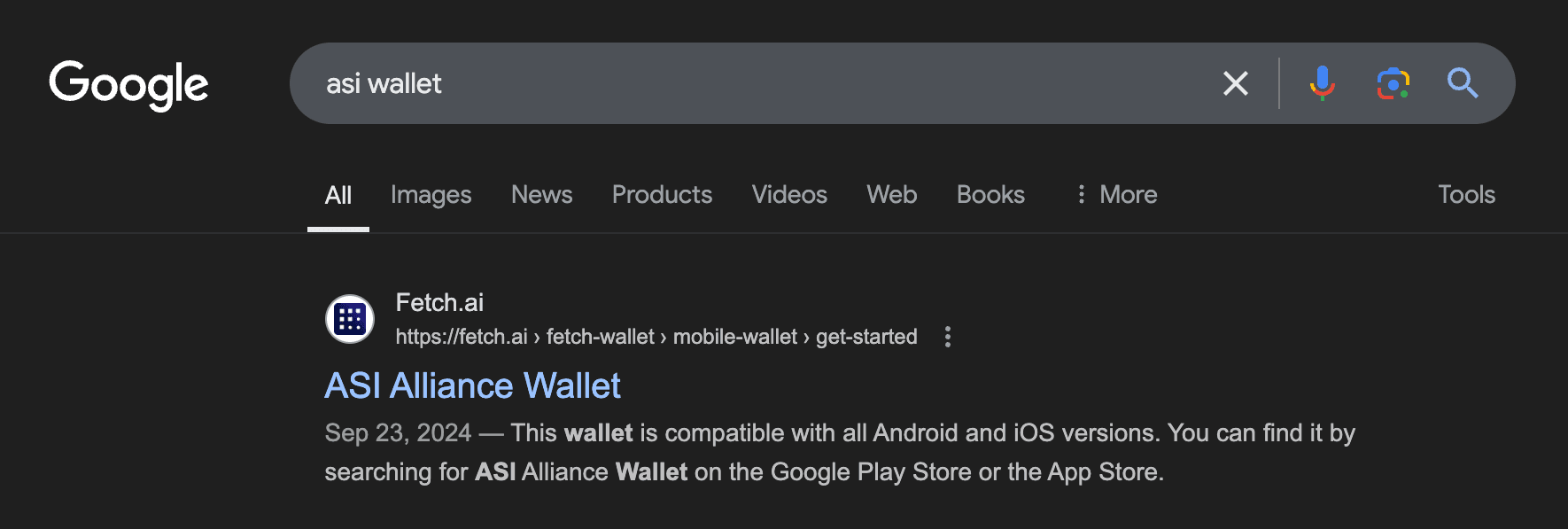1568x529 pixels.
Task: Select the All results tab
Action: click(338, 195)
